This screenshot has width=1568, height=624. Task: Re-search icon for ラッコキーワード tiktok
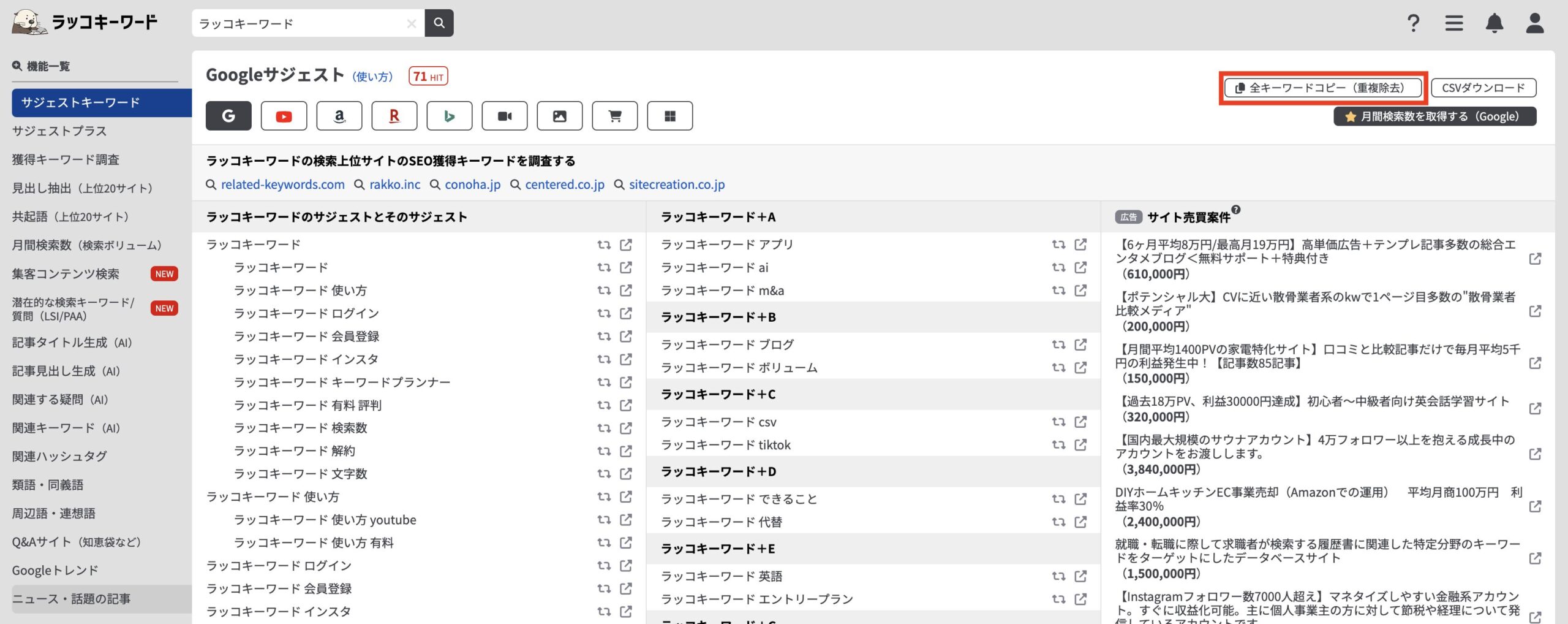point(1058,444)
